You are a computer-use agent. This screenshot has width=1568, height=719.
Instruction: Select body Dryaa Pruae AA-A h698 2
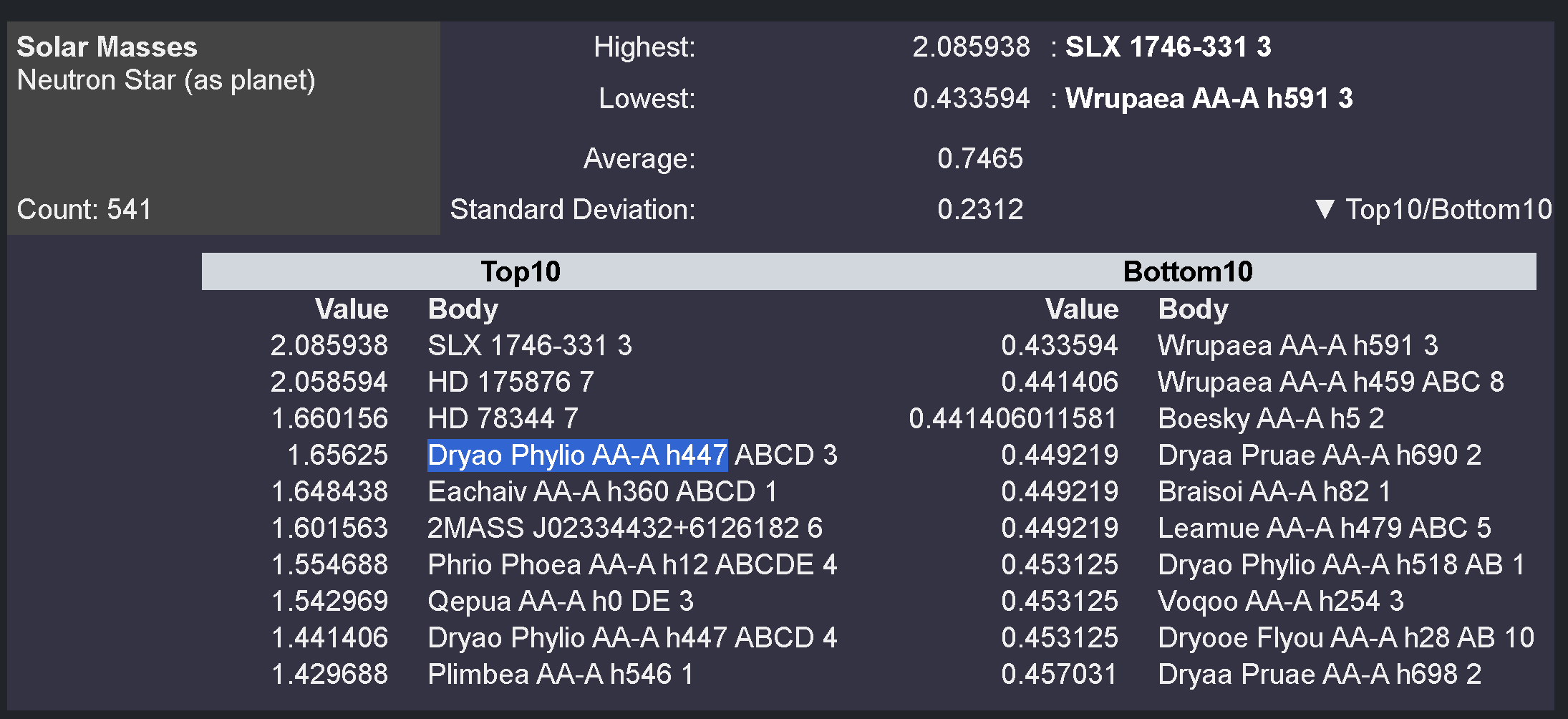(x=1320, y=674)
